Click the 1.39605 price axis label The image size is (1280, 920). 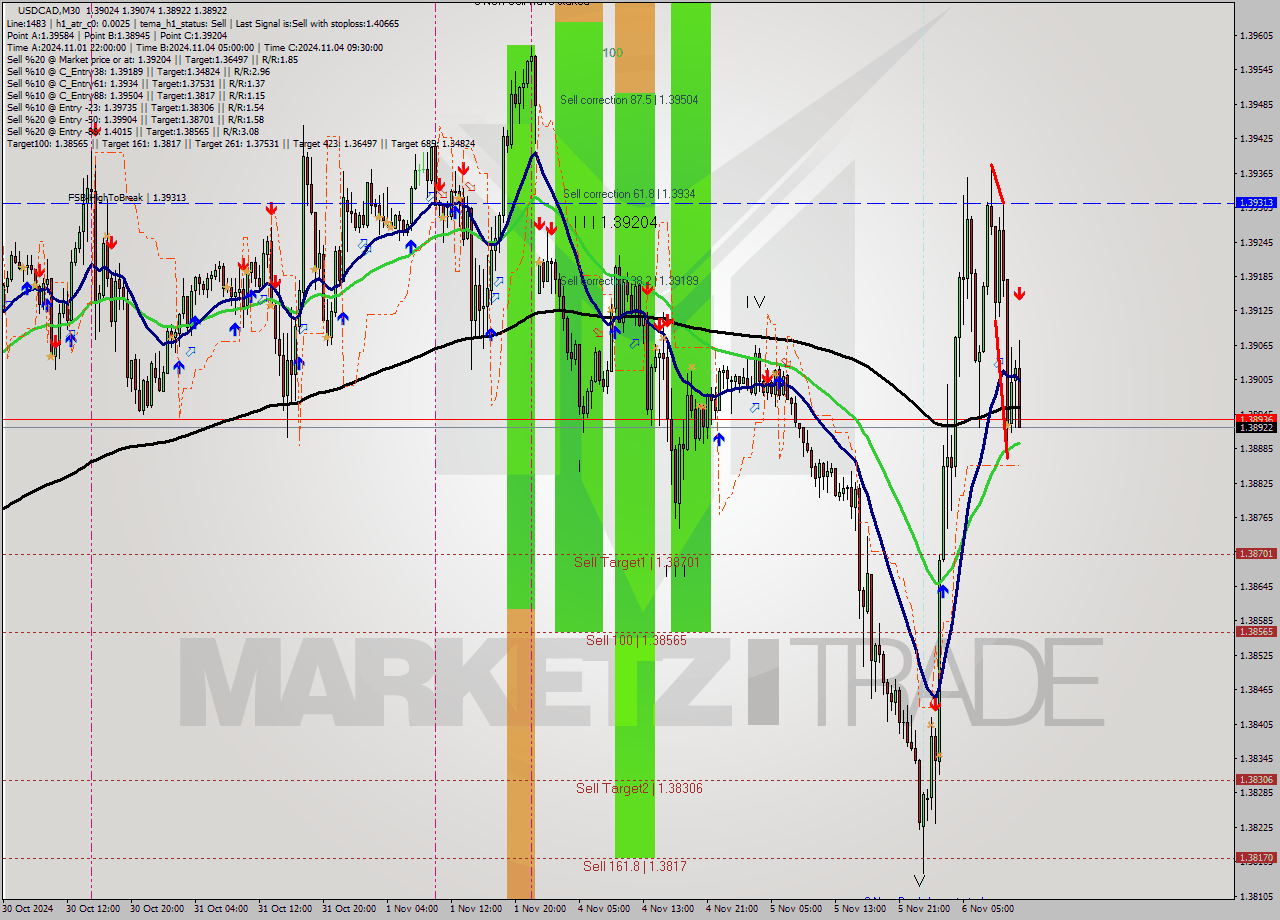pyautogui.click(x=1257, y=36)
